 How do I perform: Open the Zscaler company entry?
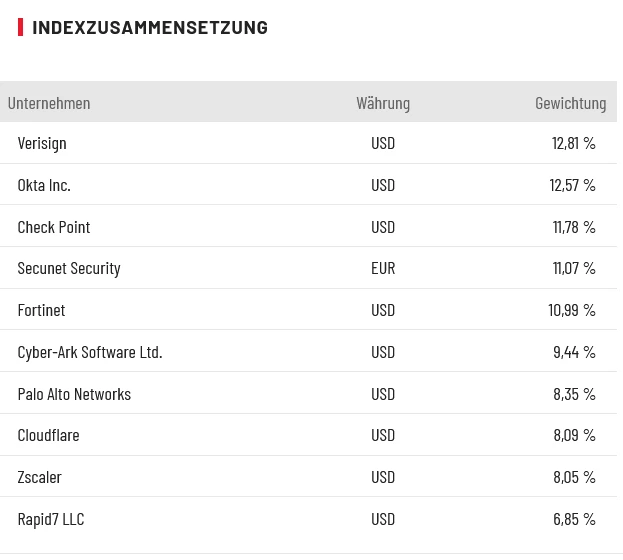39,477
